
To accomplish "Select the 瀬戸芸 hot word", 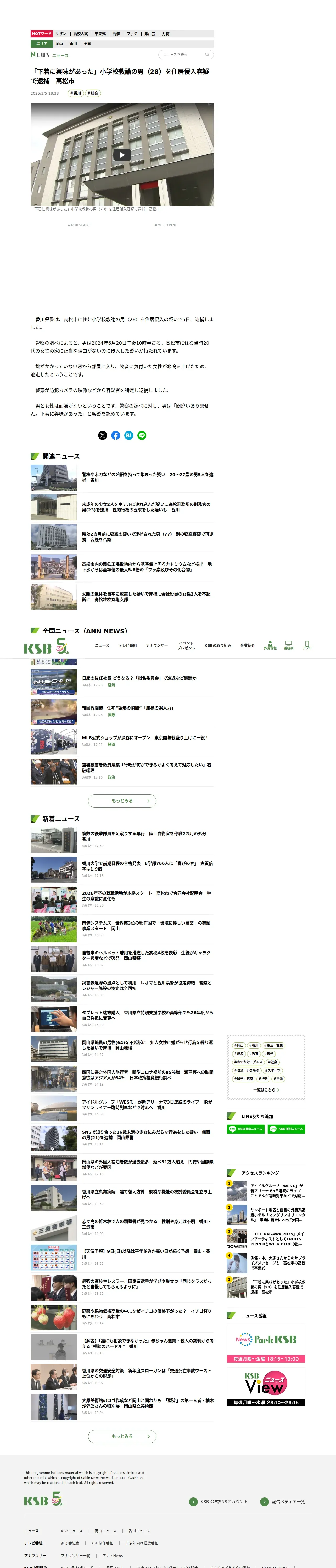I will 150,34.
